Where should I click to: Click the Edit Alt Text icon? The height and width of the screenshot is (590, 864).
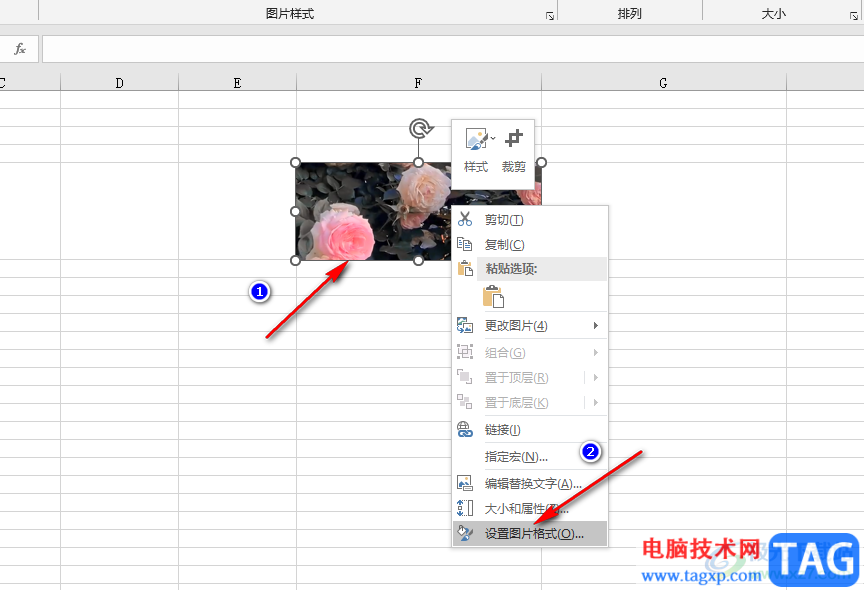tap(465, 483)
